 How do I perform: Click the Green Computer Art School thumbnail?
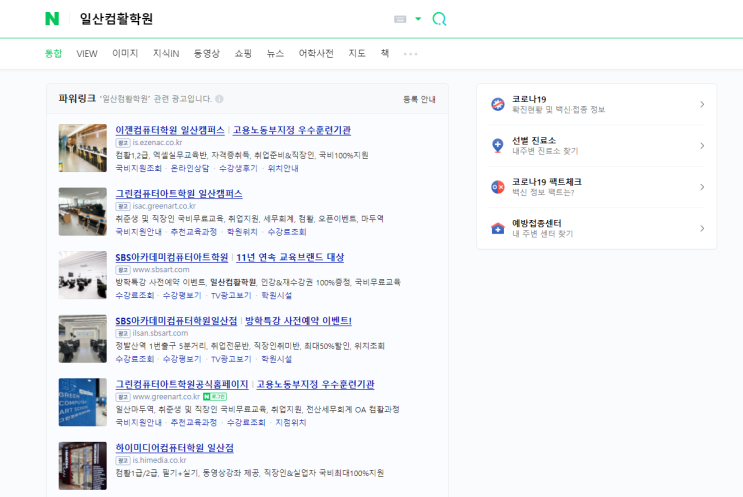pyautogui.click(x=83, y=402)
